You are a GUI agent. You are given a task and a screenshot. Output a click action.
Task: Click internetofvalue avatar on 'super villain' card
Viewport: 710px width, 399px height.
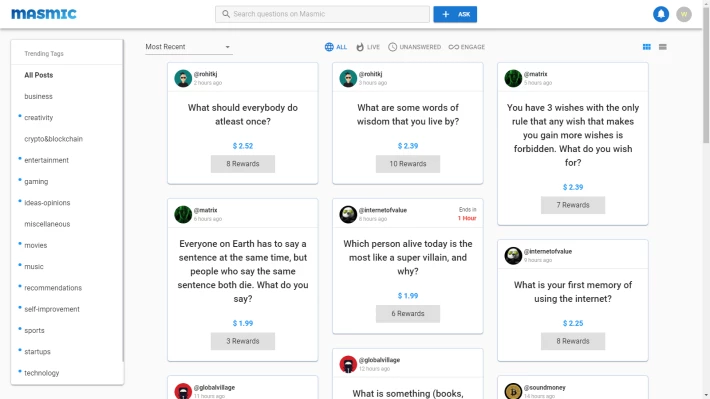tap(348, 214)
